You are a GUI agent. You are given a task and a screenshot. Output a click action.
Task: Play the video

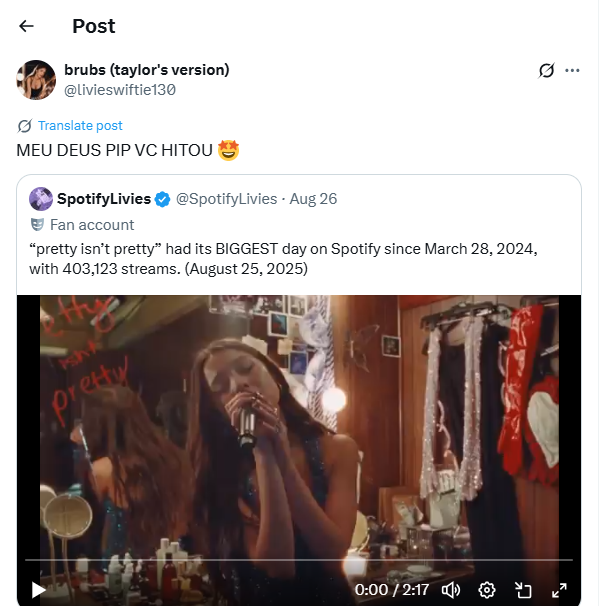coord(38,589)
